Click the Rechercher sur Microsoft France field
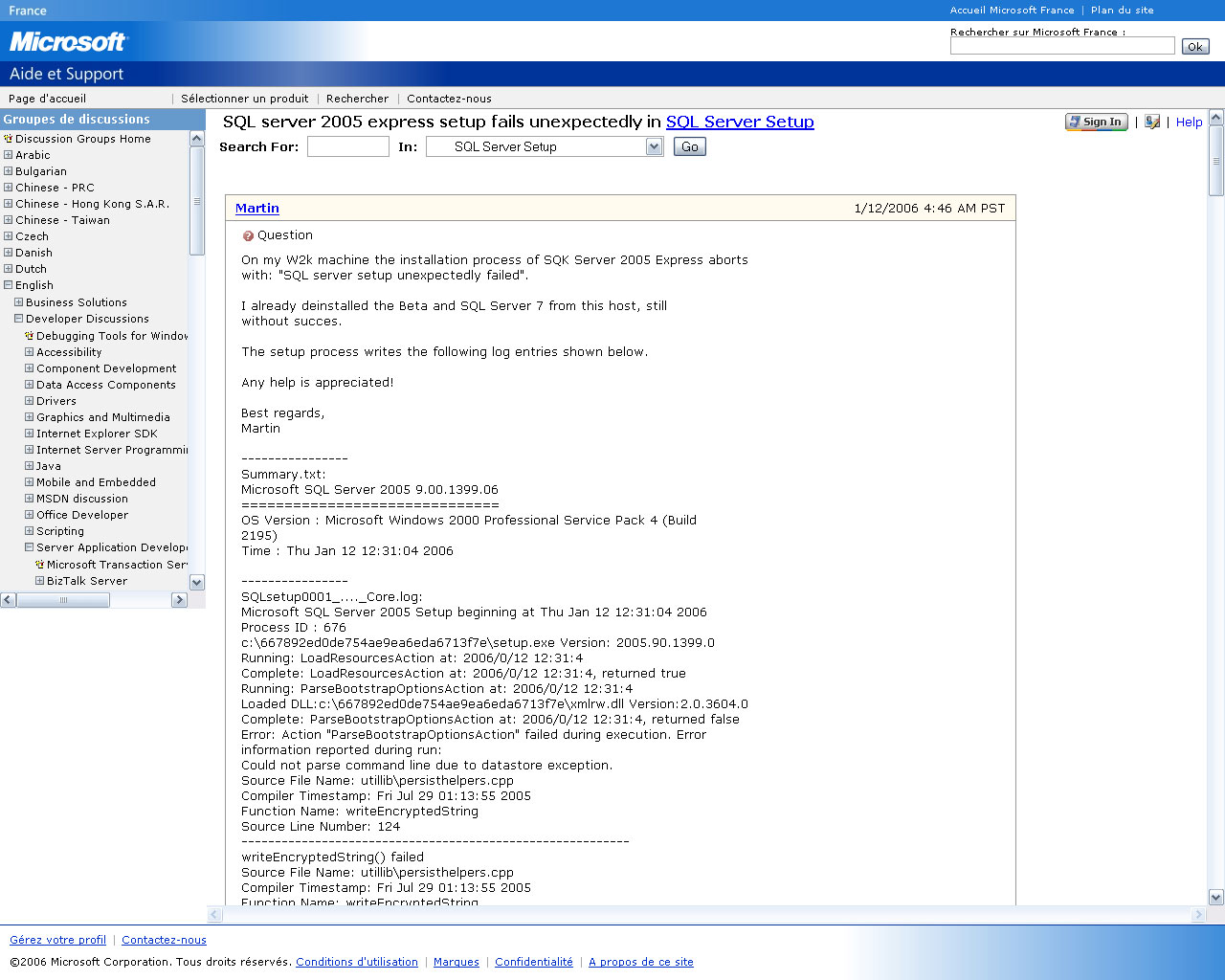 coord(1062,46)
